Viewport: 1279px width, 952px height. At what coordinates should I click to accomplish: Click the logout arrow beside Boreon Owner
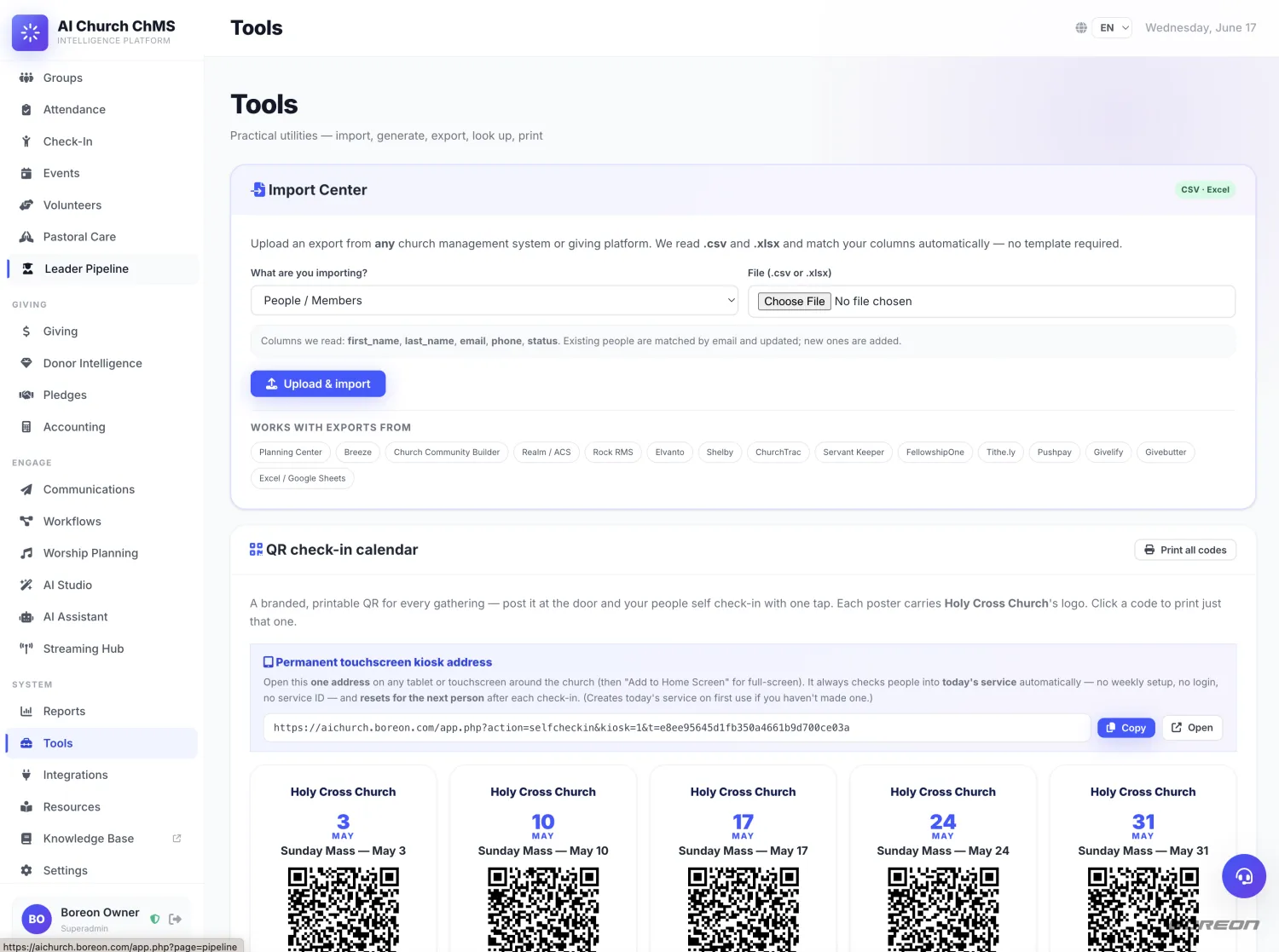click(x=176, y=919)
